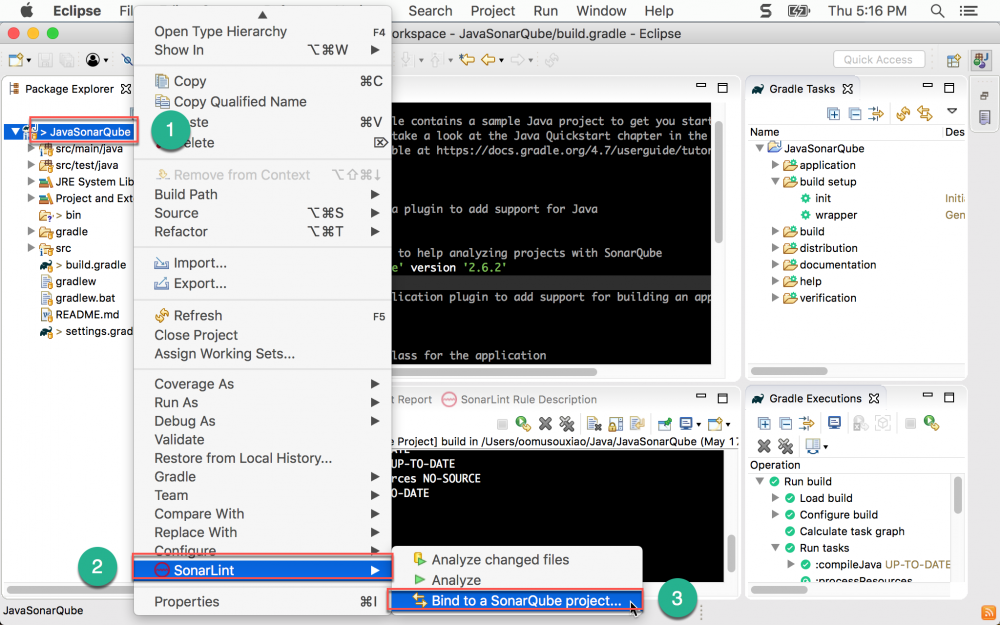Expand all in Gradle Executions view
Image resolution: width=1000 pixels, height=625 pixels.
click(764, 423)
